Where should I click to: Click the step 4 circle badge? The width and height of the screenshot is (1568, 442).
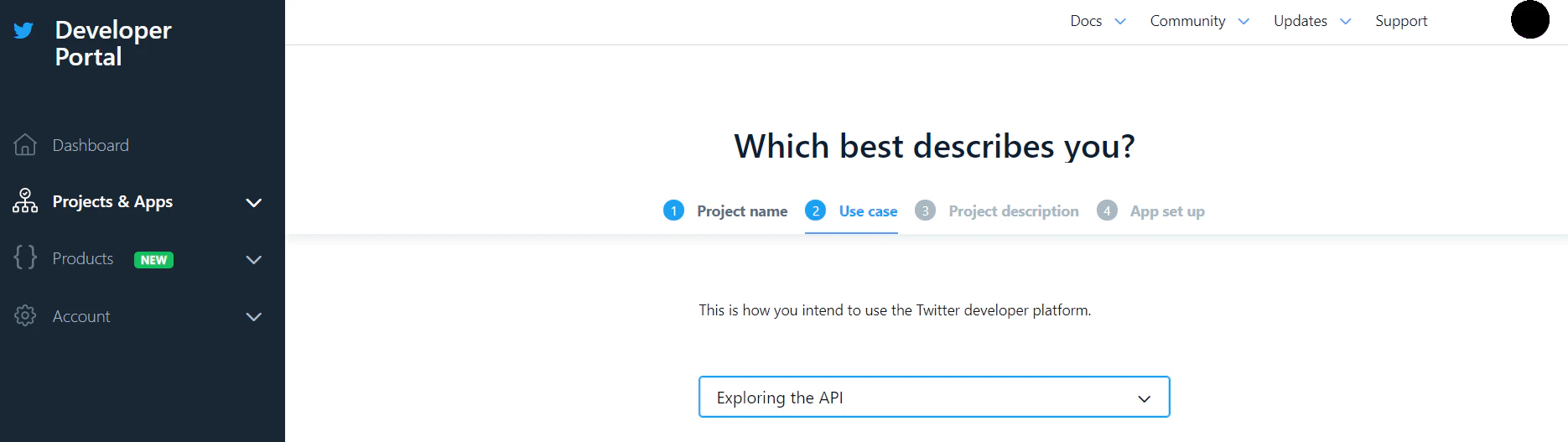click(x=1107, y=211)
